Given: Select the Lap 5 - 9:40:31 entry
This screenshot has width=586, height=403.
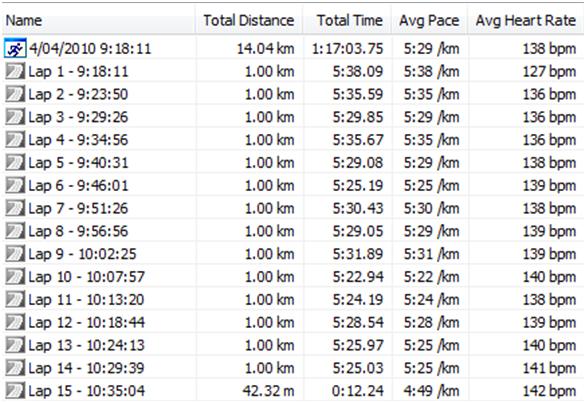Looking at the screenshot, I should coord(78,163).
